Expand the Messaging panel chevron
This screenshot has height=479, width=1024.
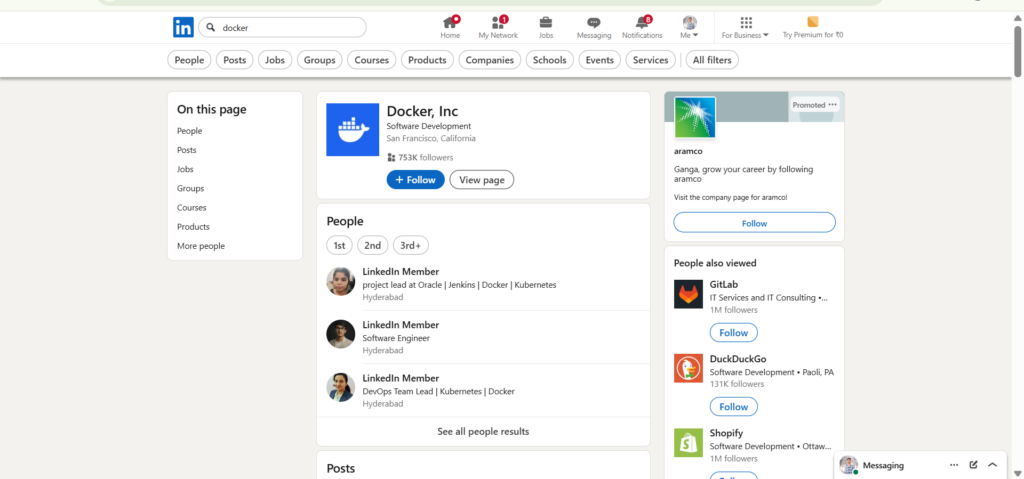click(992, 465)
